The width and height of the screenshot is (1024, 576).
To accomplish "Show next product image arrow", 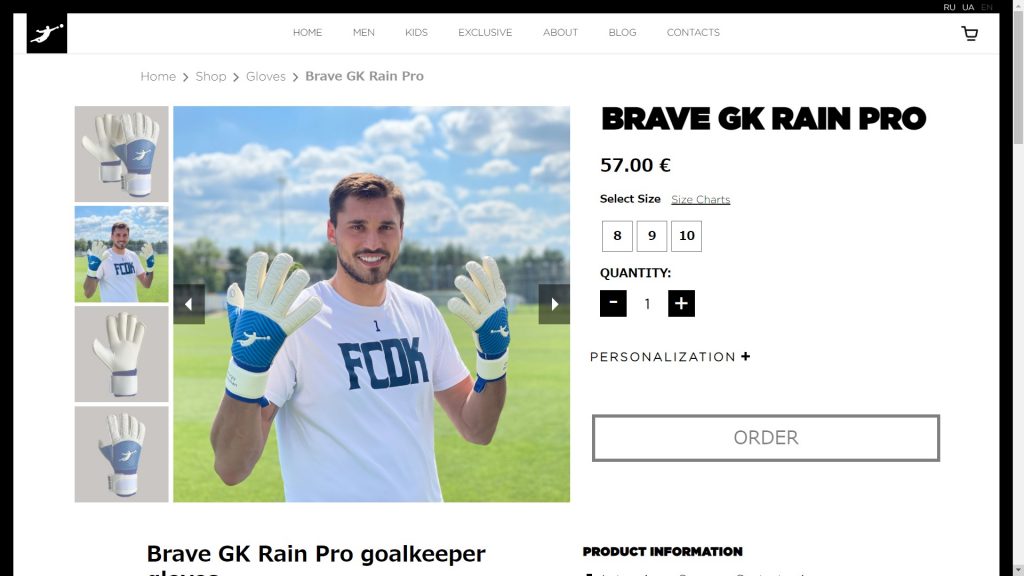I will click(554, 304).
